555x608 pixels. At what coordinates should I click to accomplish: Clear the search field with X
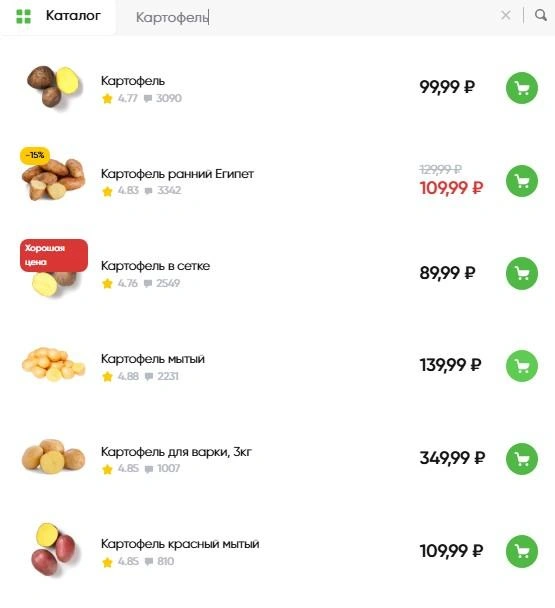click(506, 16)
